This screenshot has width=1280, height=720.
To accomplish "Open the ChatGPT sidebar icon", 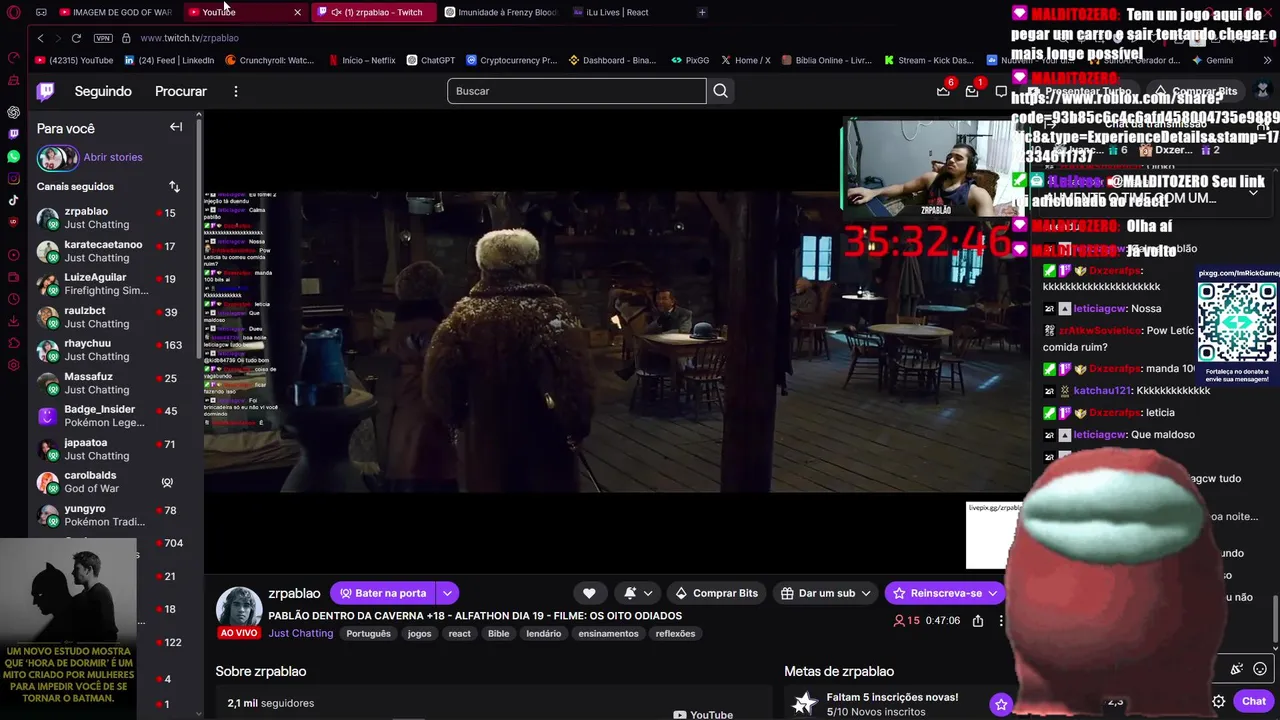I will [14, 112].
